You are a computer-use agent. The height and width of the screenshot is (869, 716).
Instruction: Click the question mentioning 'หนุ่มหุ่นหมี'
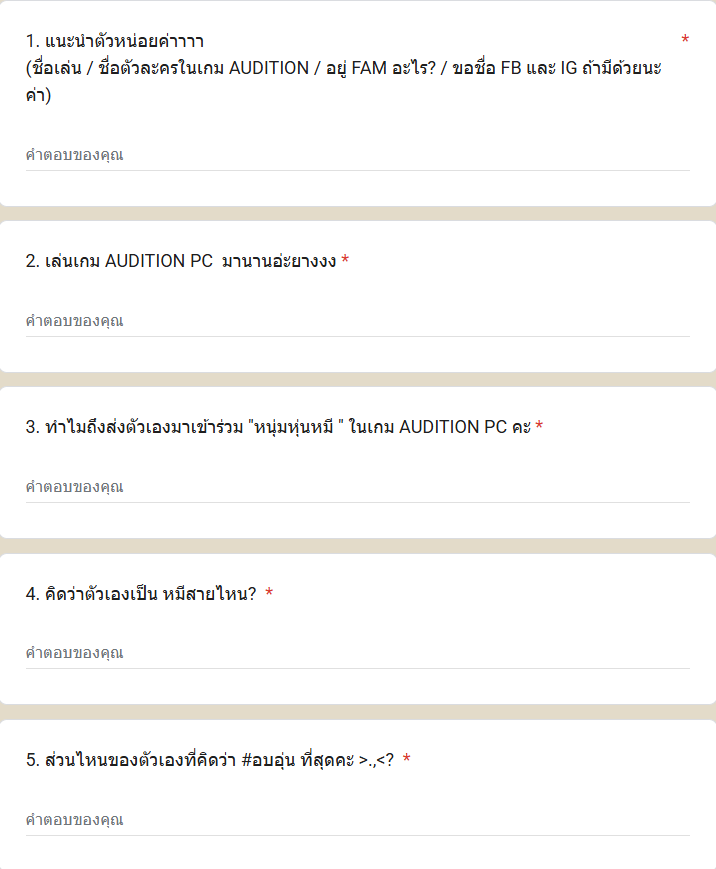click(280, 429)
